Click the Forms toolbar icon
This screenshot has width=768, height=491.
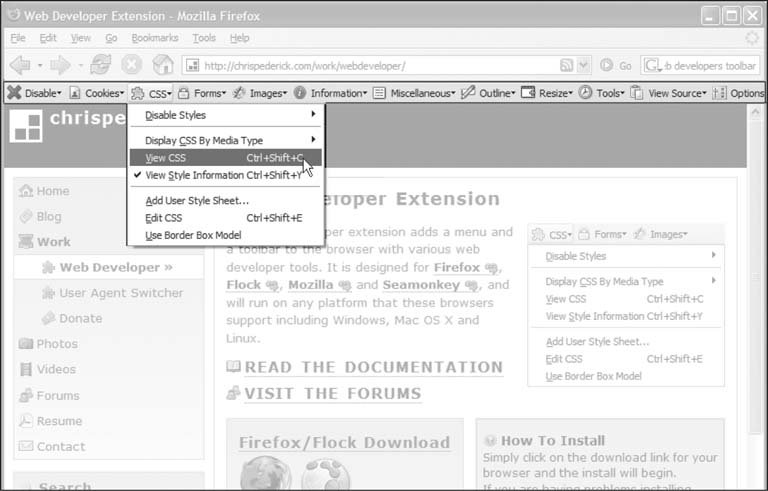click(184, 93)
